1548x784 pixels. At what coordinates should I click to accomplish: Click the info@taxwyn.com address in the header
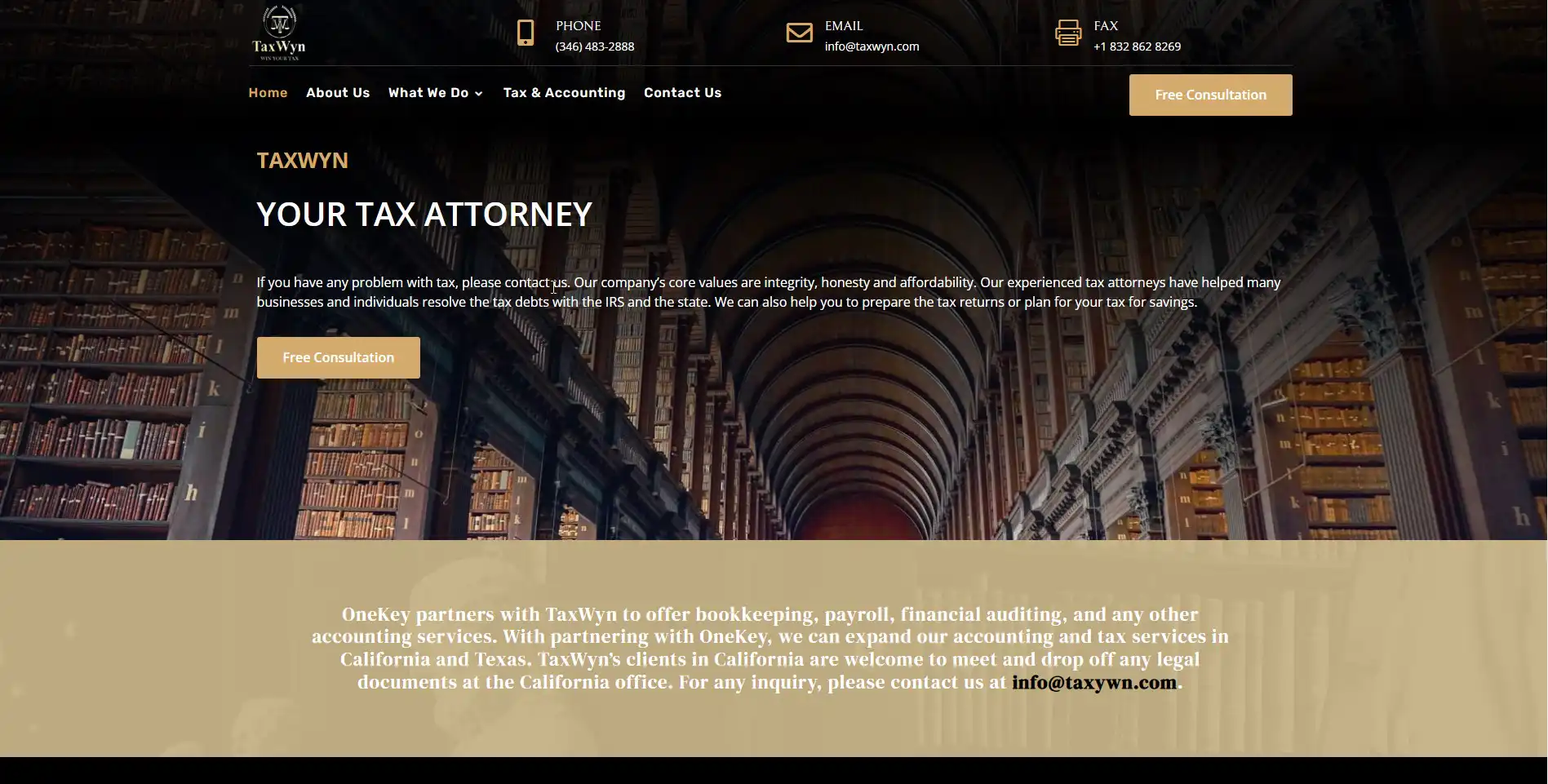point(872,47)
